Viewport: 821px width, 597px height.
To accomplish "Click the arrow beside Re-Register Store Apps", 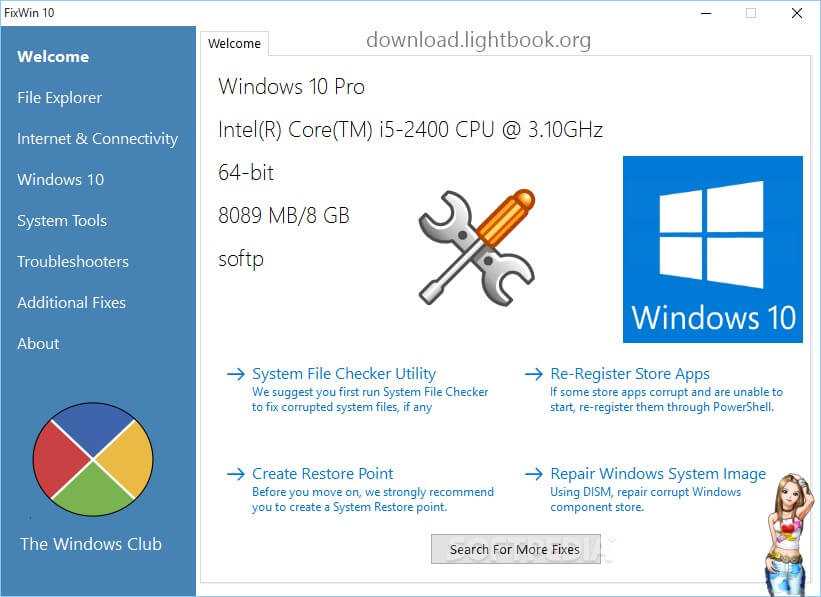I will [534, 374].
